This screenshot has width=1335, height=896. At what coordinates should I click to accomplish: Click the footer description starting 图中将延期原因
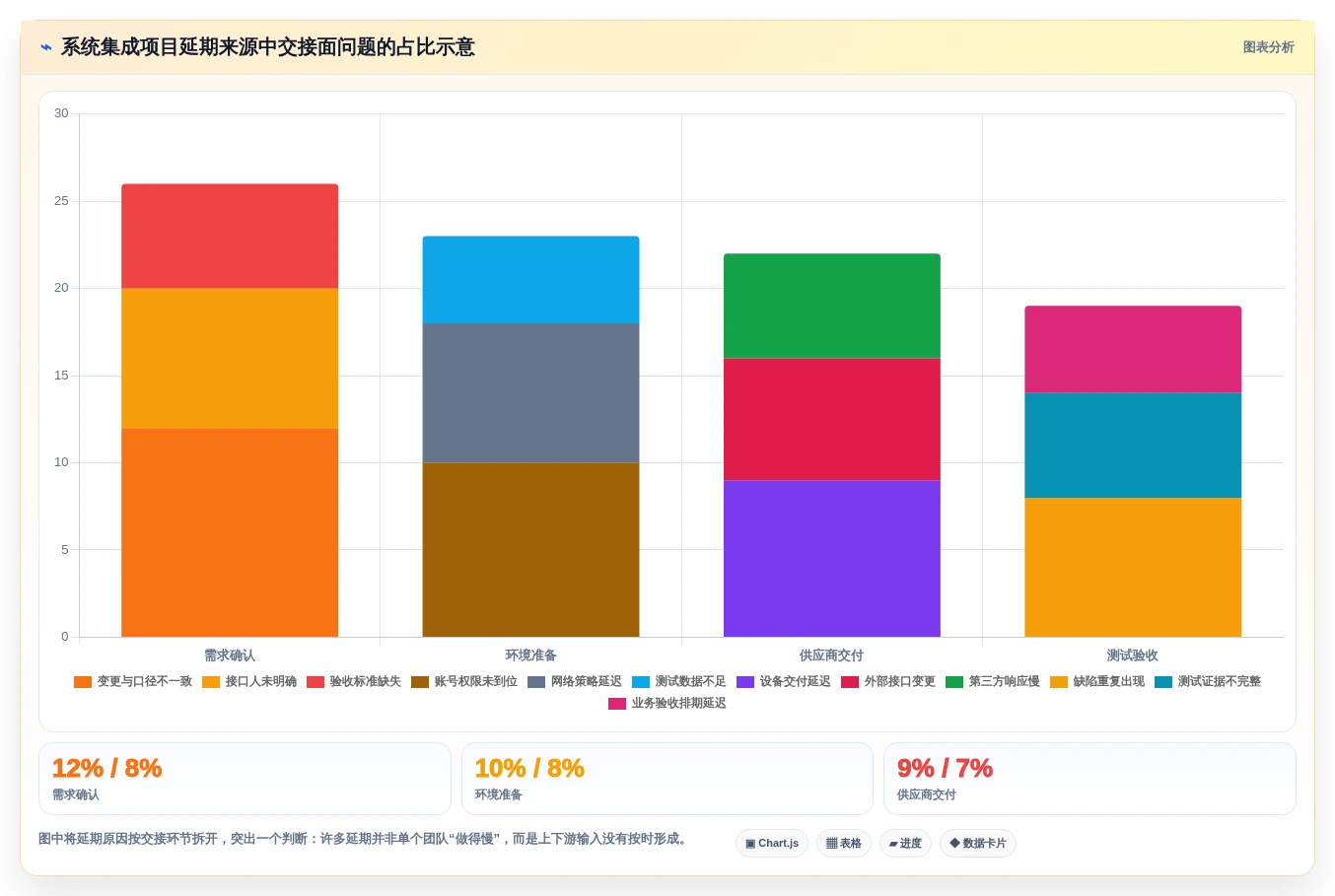[364, 839]
